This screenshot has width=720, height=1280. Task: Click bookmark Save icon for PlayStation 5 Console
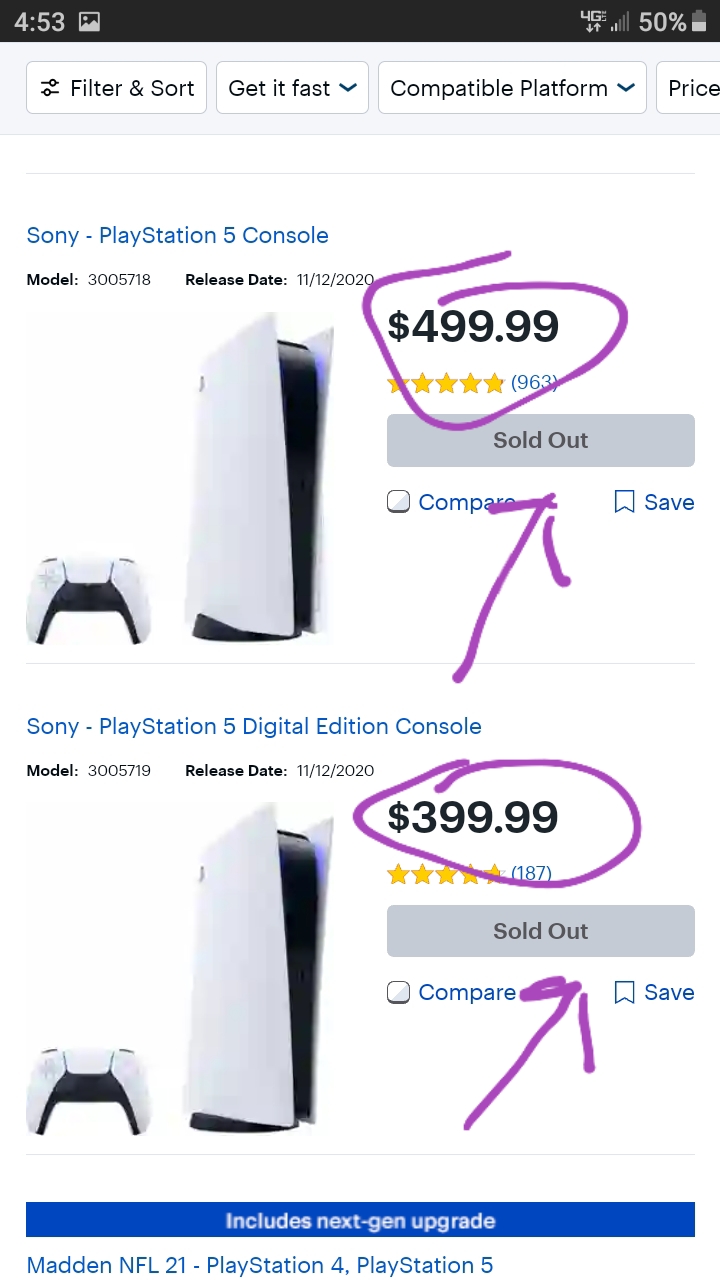click(x=625, y=502)
